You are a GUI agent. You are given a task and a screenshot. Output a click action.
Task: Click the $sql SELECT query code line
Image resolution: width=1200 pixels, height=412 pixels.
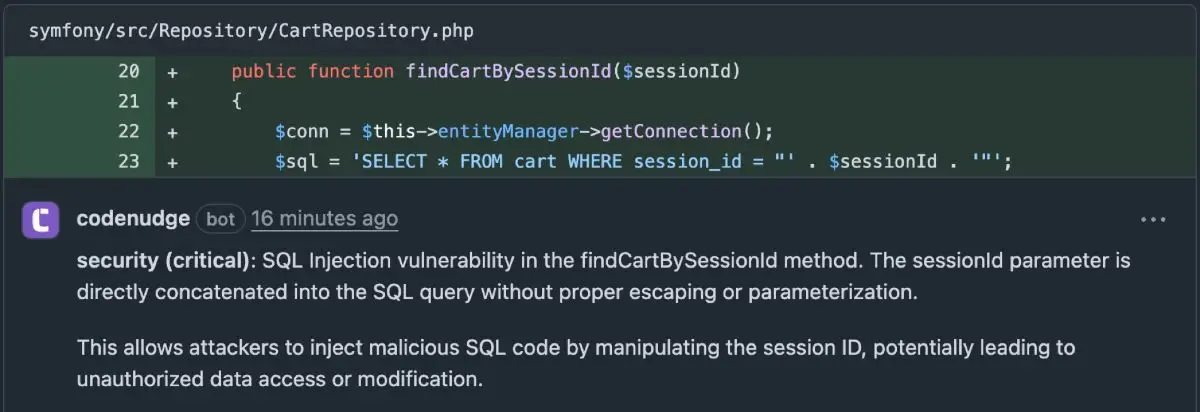click(x=643, y=161)
